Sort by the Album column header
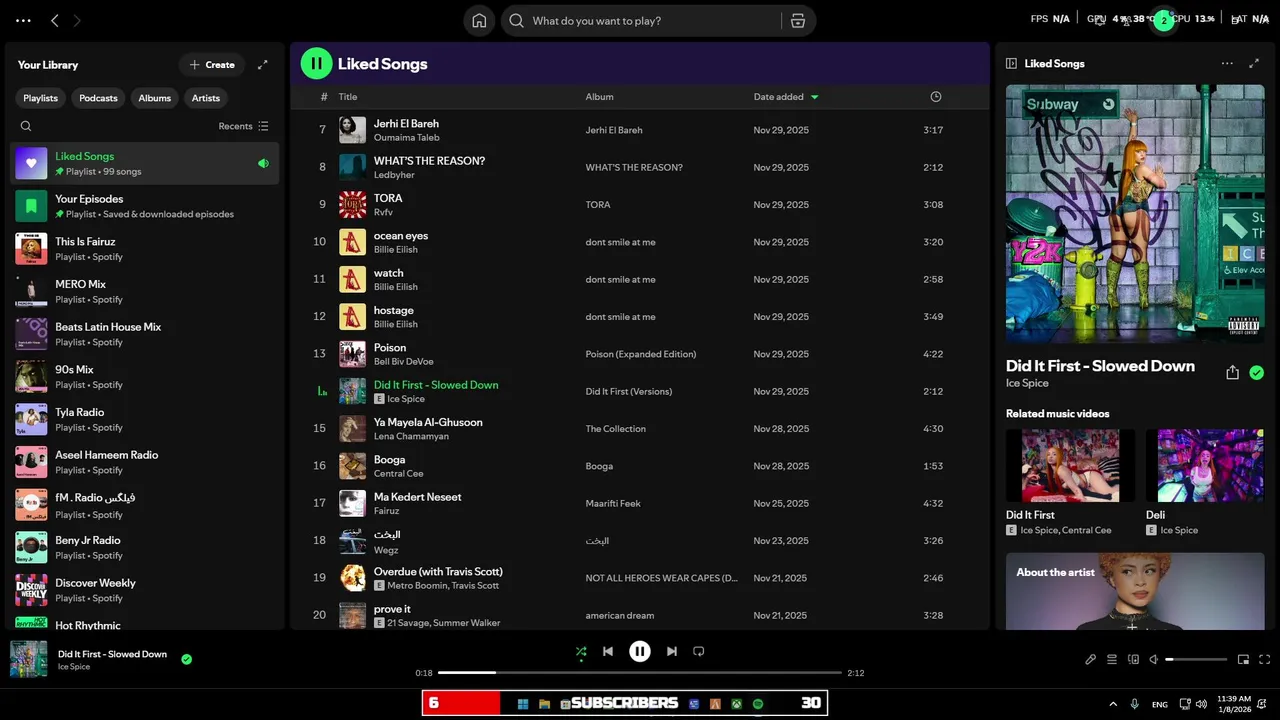 tap(599, 97)
